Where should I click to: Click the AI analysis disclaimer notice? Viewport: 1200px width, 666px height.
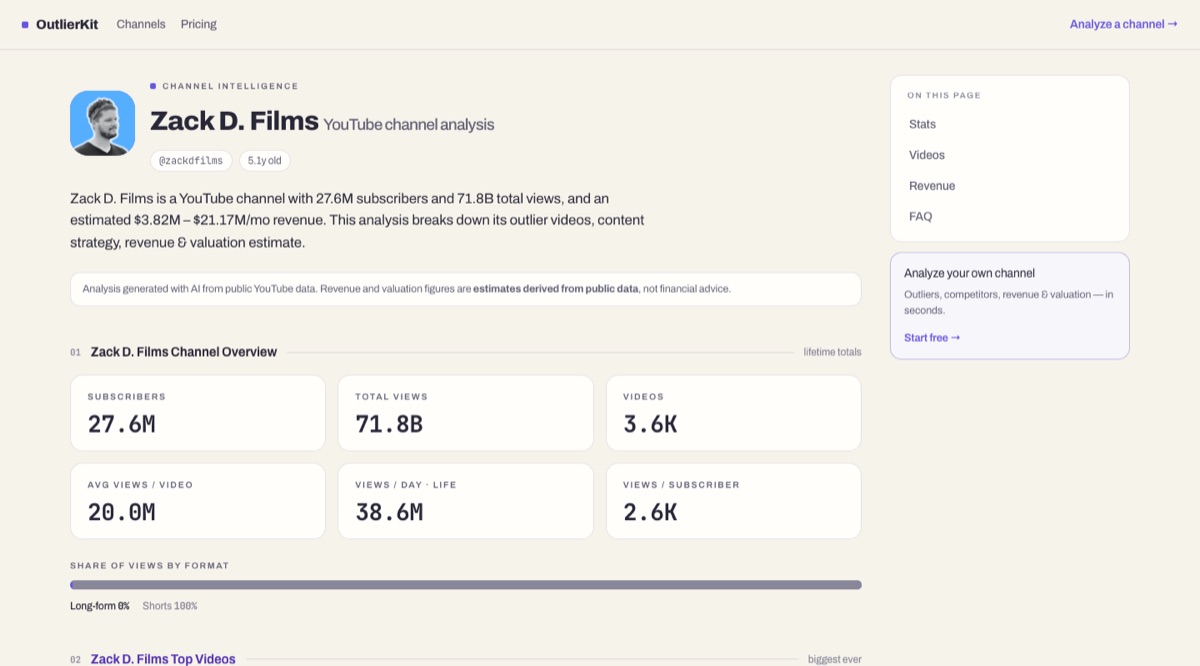point(466,289)
